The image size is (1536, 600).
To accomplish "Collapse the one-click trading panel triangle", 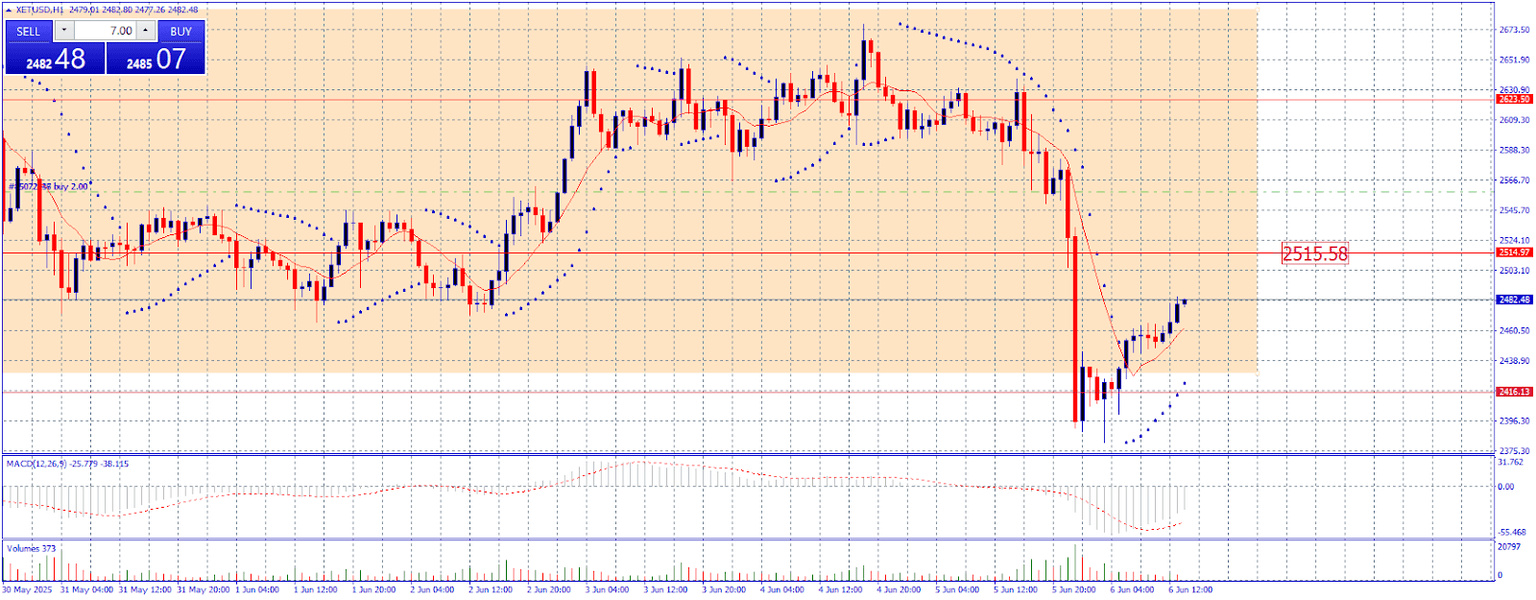I will (x=9, y=10).
